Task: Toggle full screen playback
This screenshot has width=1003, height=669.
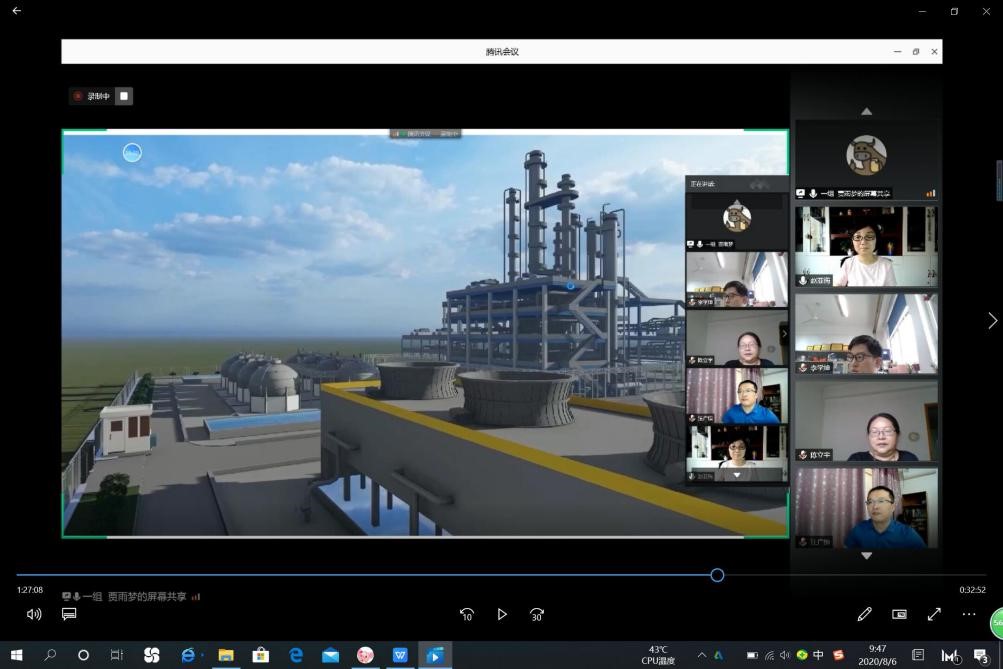Action: coord(934,614)
